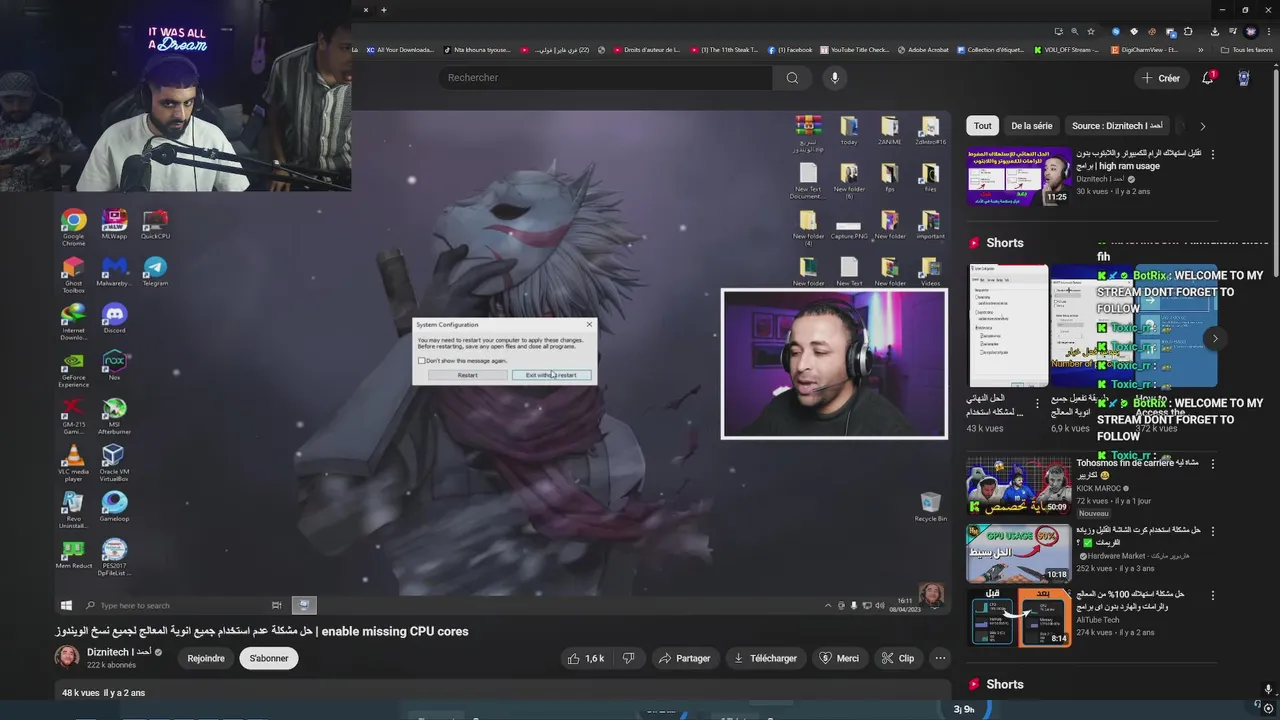Select the 'Tout' filter chip

[983, 126]
